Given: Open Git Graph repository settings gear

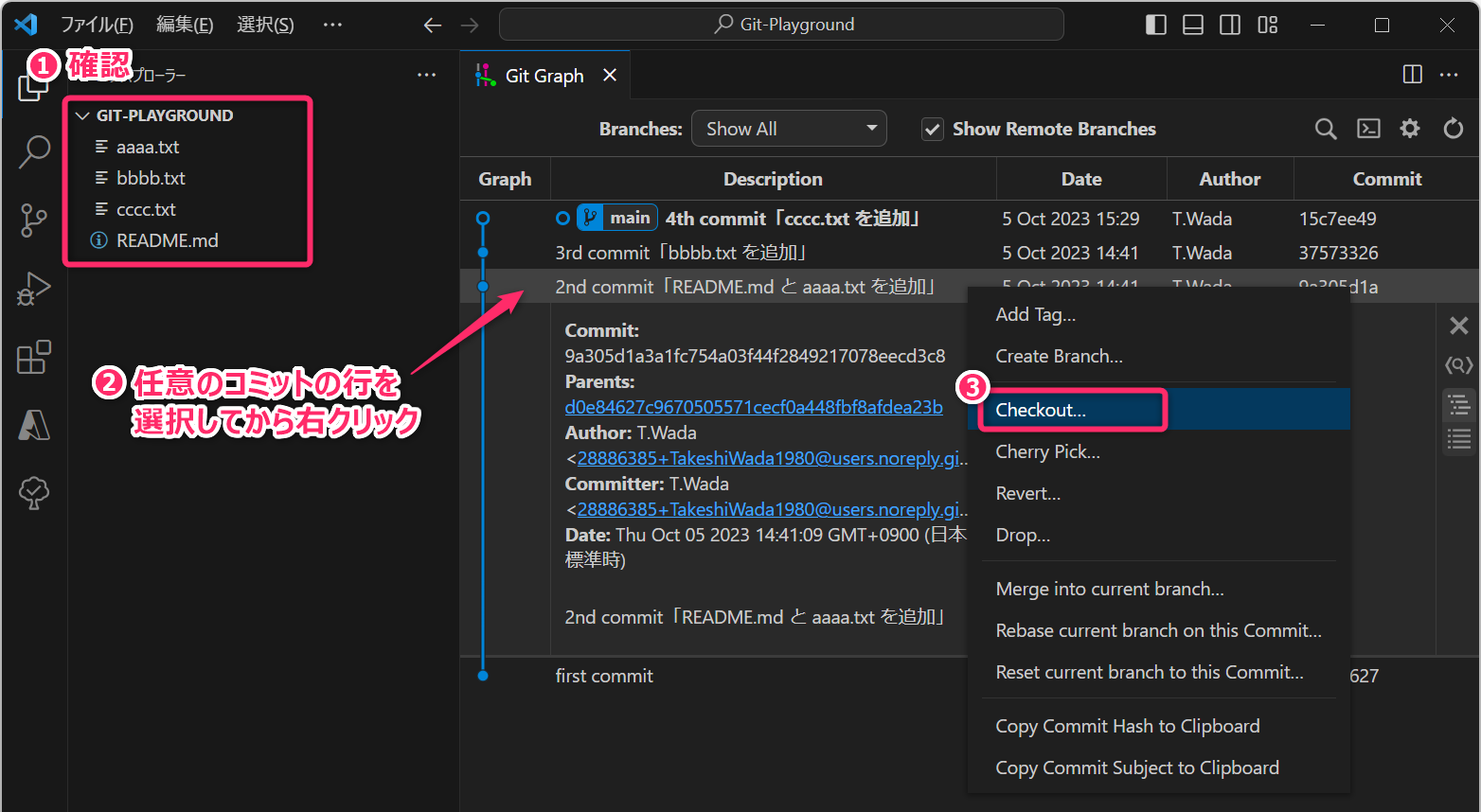Looking at the screenshot, I should point(1410,129).
